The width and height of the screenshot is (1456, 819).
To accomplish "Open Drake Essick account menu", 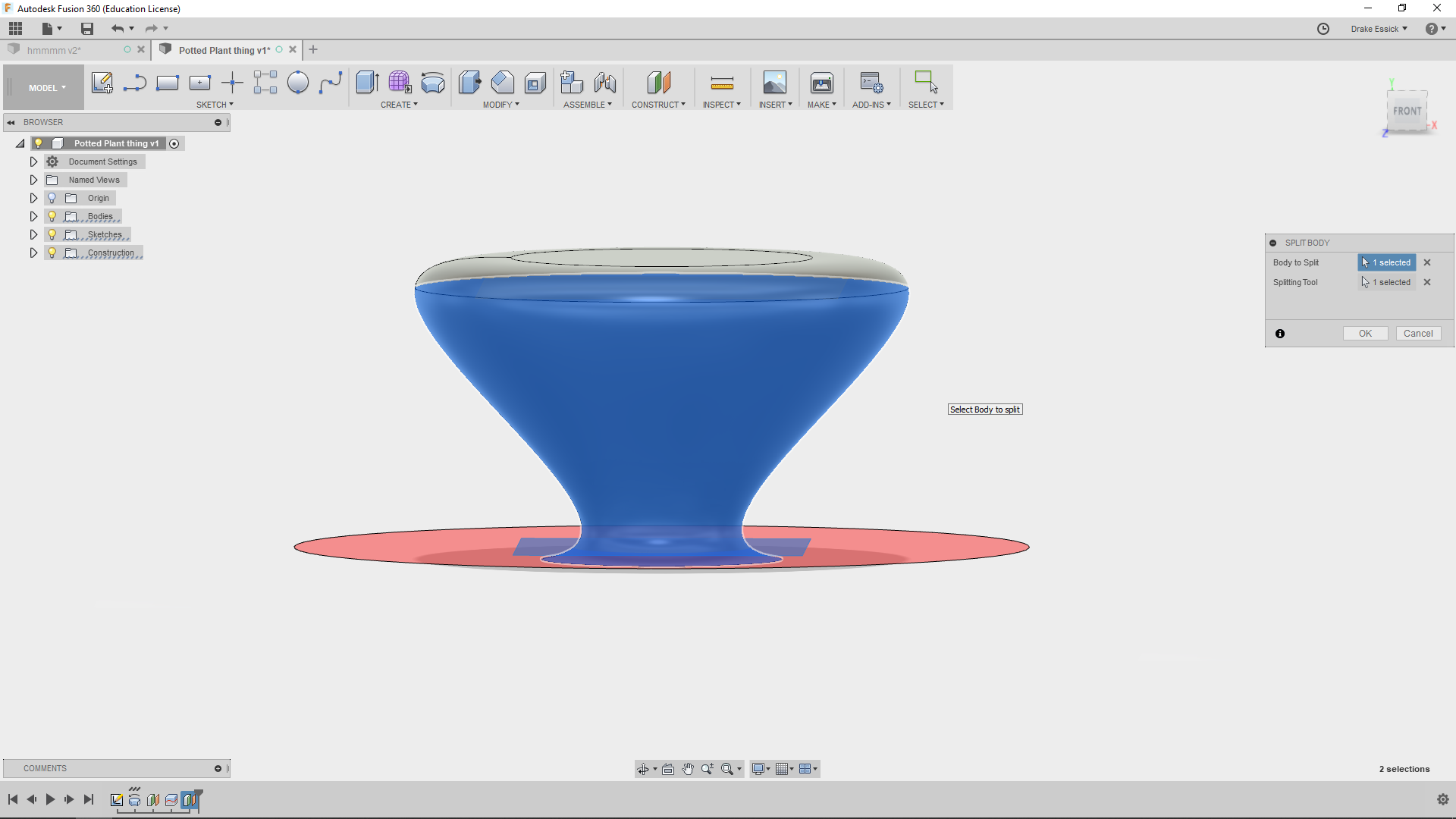I will coord(1379,29).
